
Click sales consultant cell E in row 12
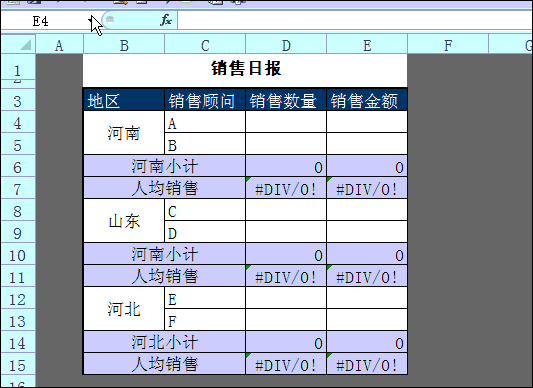[205, 298]
